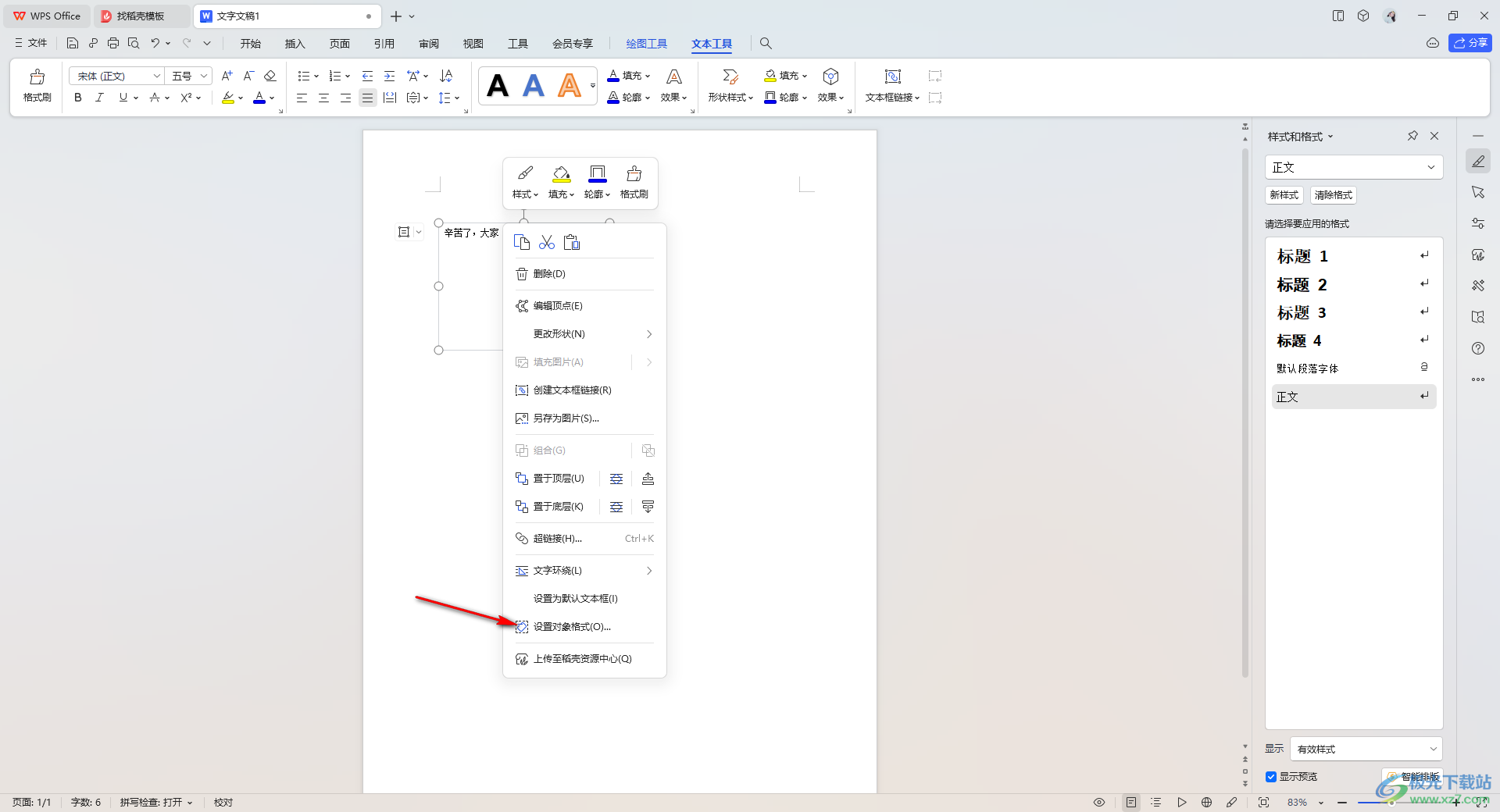Click the 分享 share button
The width and height of the screenshot is (1500, 812).
click(x=1470, y=43)
